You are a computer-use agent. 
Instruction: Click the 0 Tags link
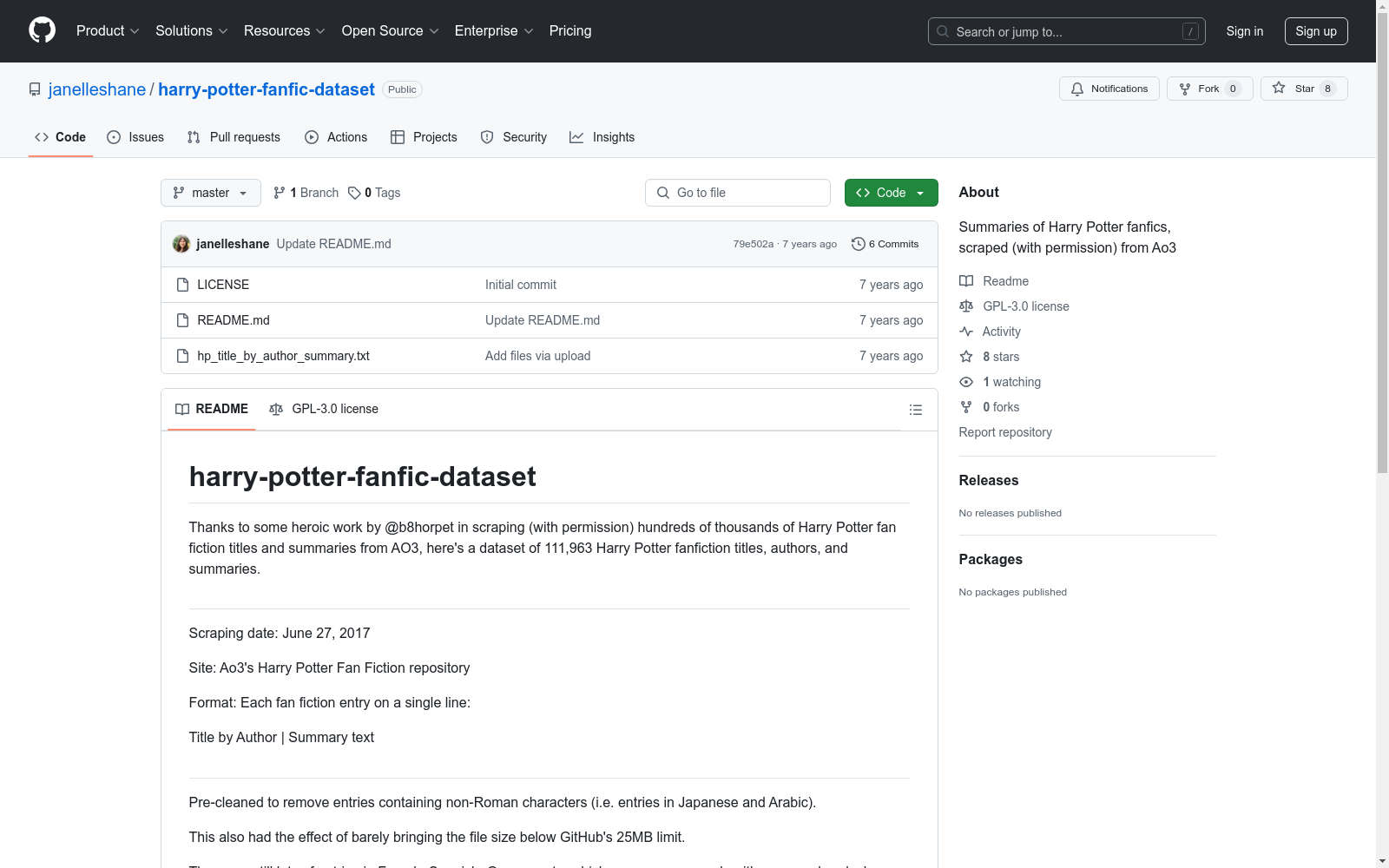click(374, 193)
